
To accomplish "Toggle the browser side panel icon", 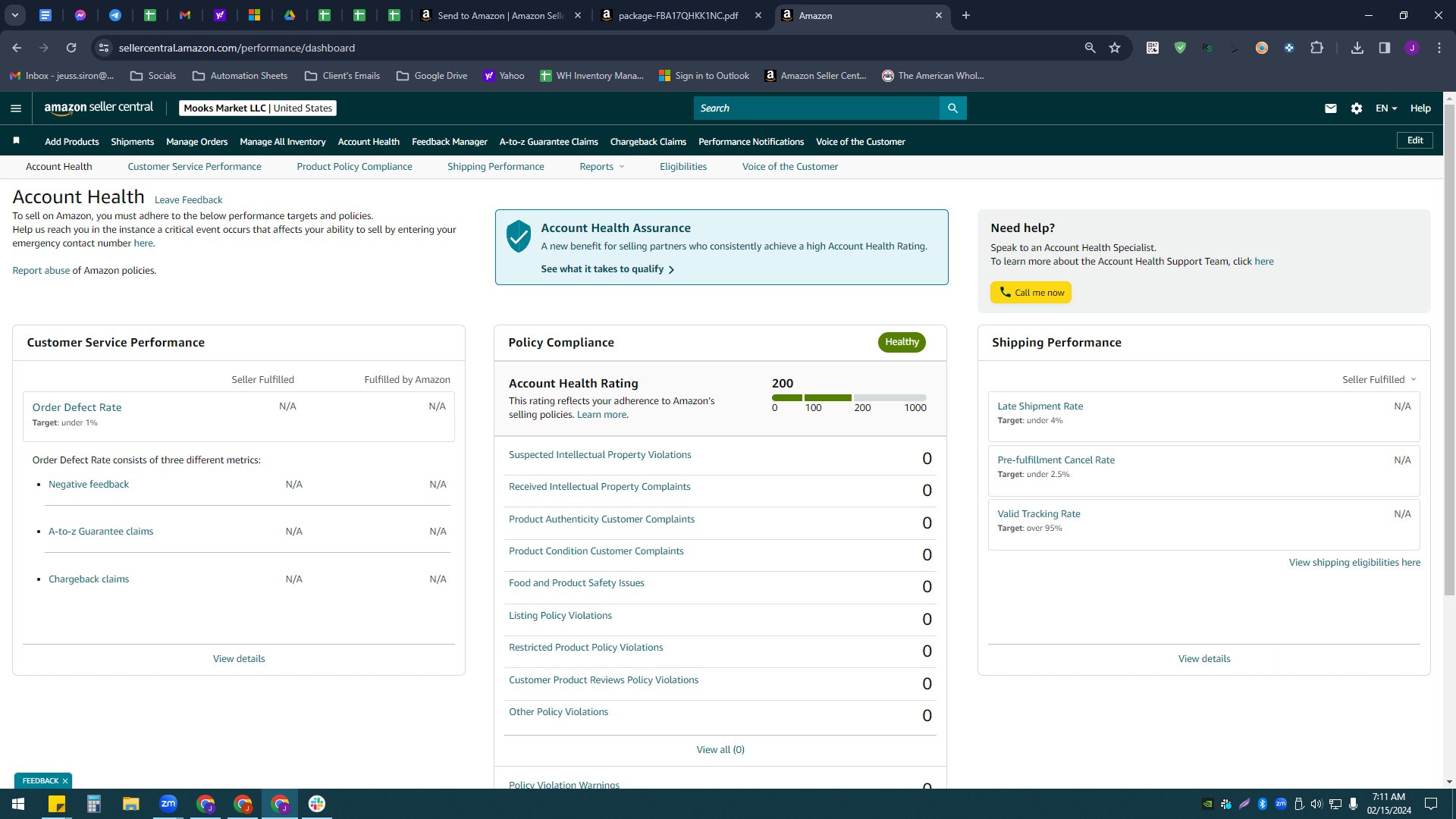I will [1385, 48].
